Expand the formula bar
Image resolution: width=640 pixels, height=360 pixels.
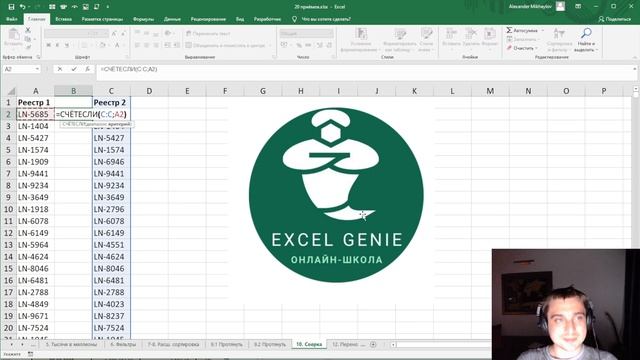click(635, 69)
